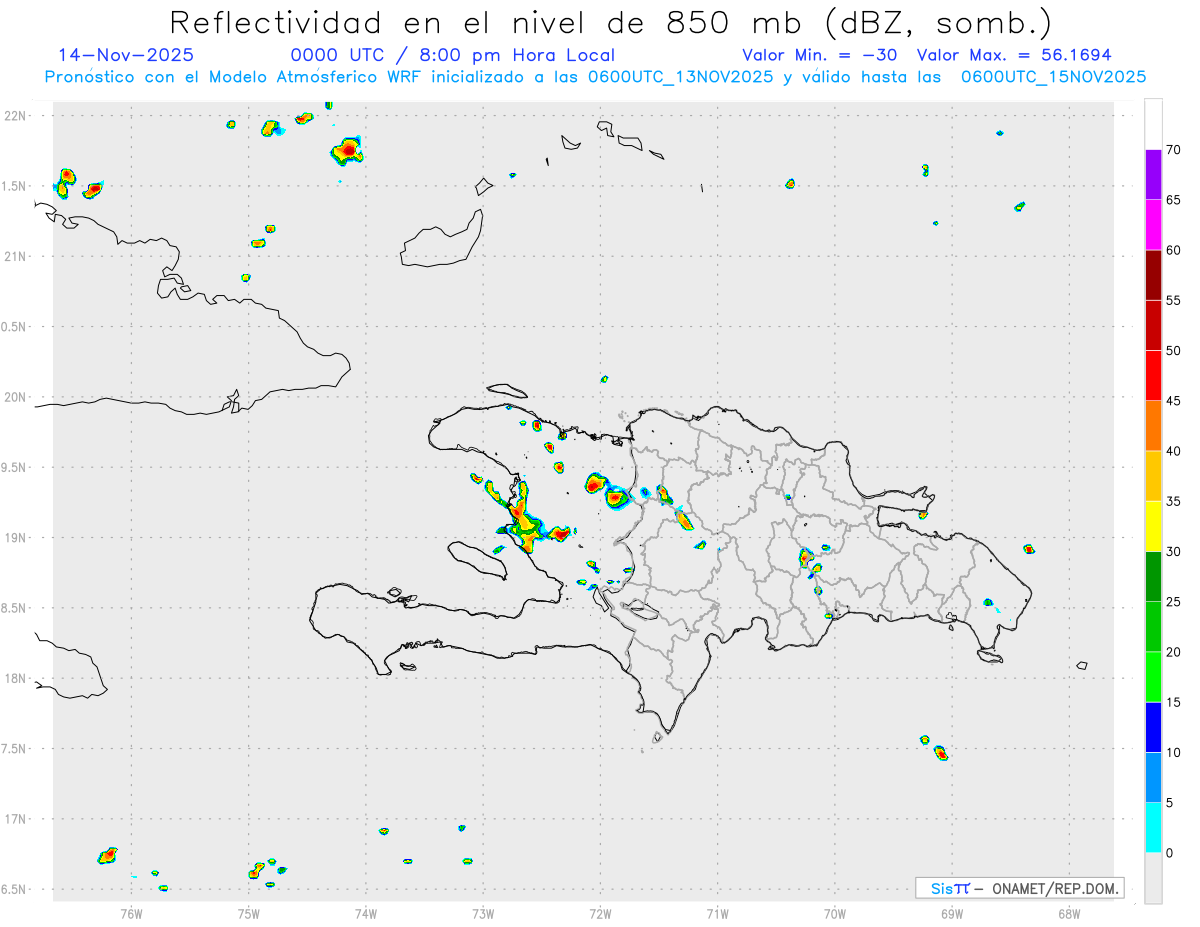Select the 'Valor Max. = 56.1694' text
Screen dimensions: 1200x927
1014,55
